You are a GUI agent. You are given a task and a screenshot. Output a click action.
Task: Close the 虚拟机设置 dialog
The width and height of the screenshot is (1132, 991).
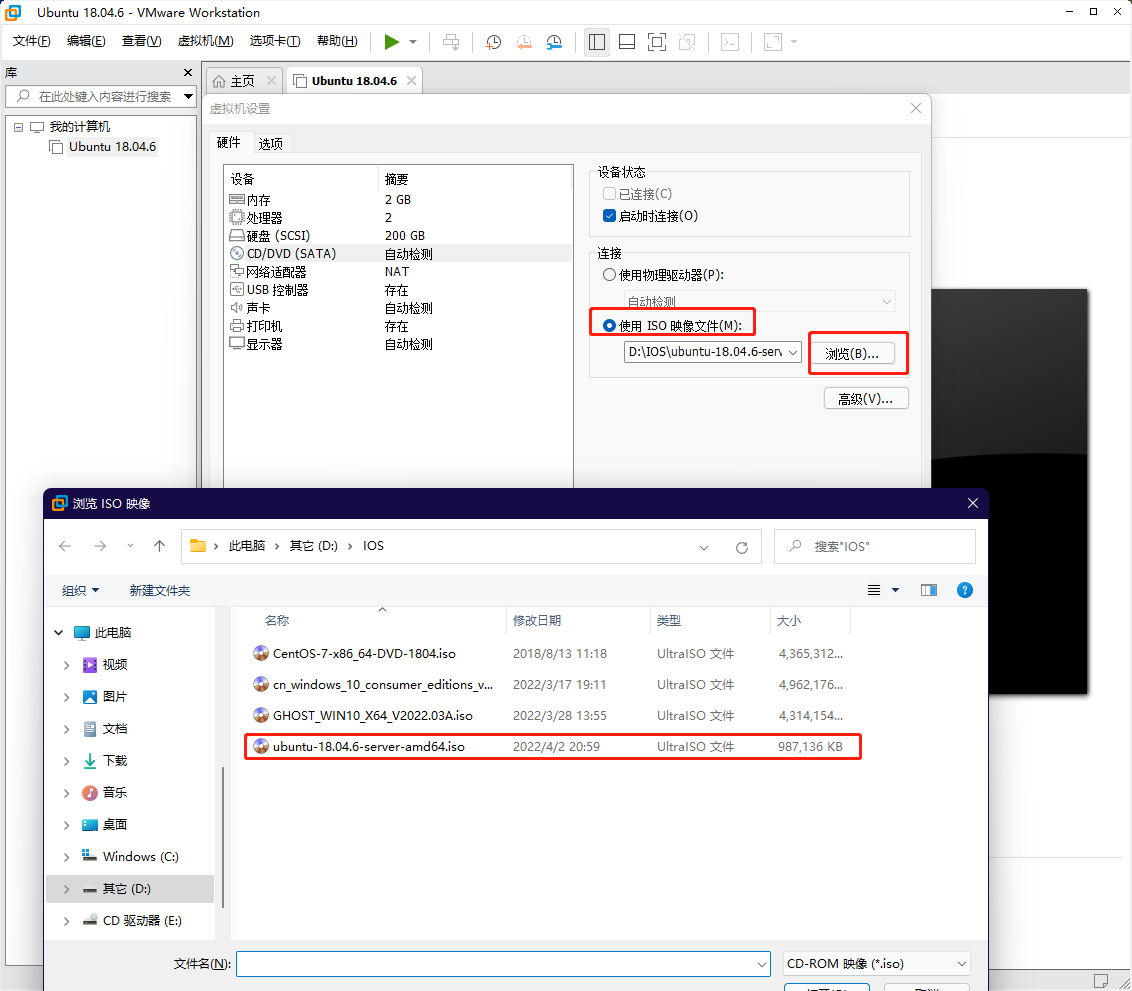[x=915, y=108]
